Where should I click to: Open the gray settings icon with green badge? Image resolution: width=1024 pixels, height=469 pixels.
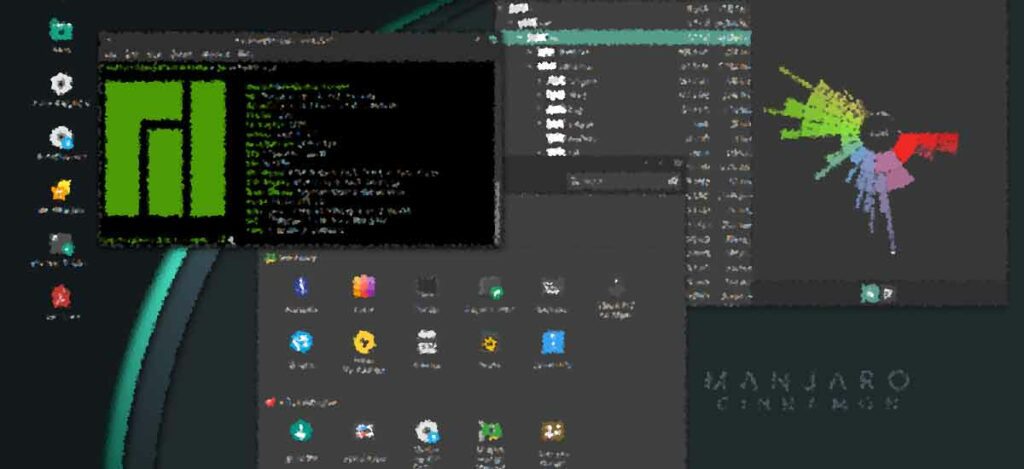[x=490, y=286]
